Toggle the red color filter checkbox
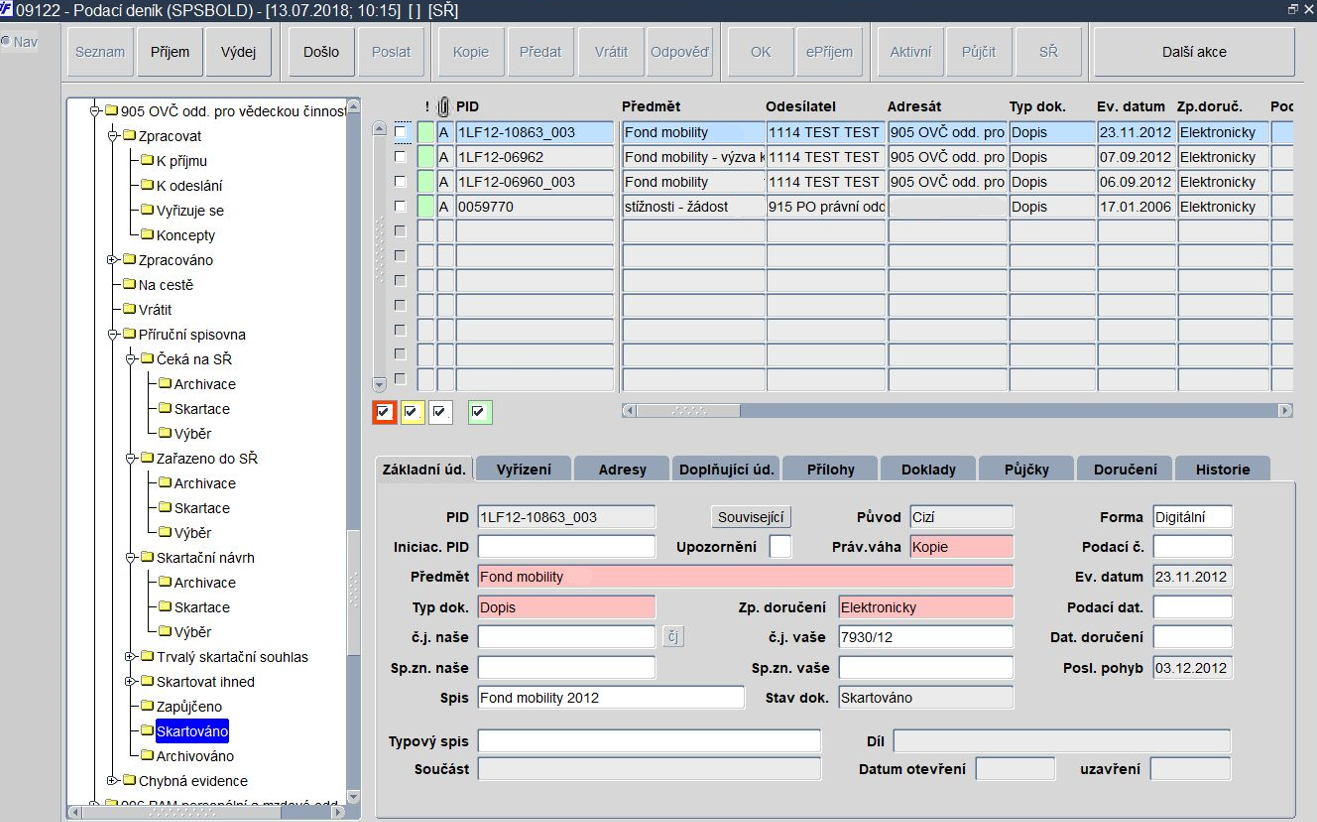Screen dimensions: 1317x822 (x=384, y=412)
